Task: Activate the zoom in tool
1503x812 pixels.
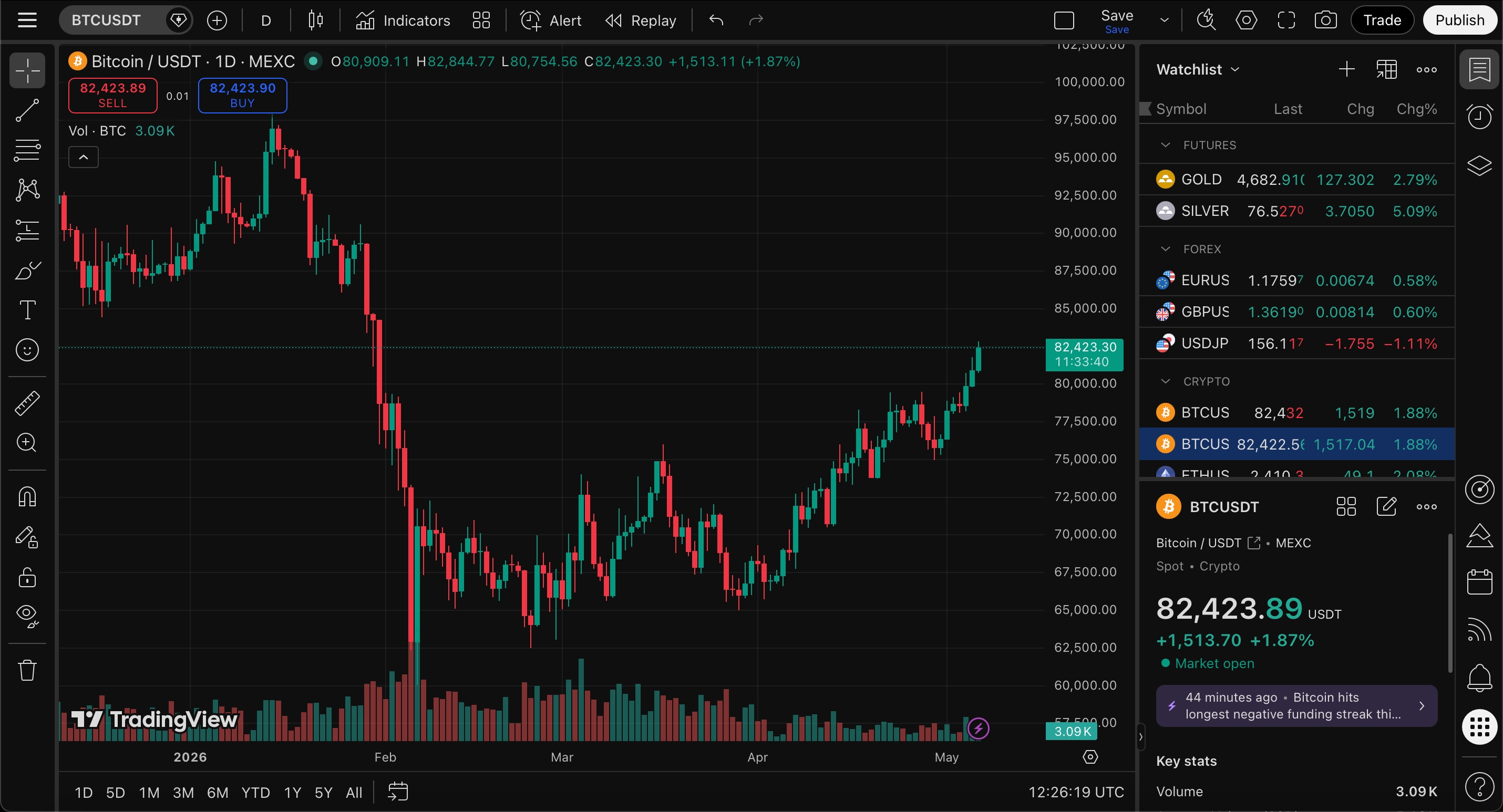Action: click(x=27, y=443)
